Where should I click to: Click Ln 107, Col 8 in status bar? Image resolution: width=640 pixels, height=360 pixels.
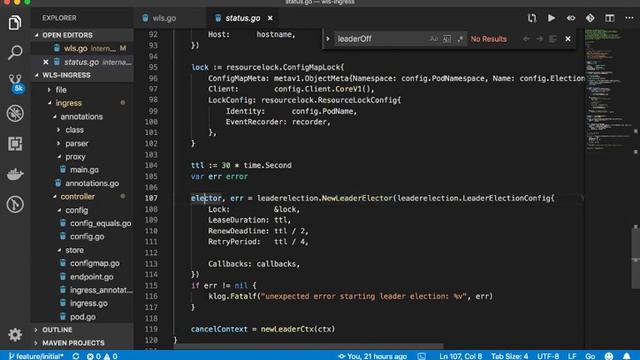(460, 356)
